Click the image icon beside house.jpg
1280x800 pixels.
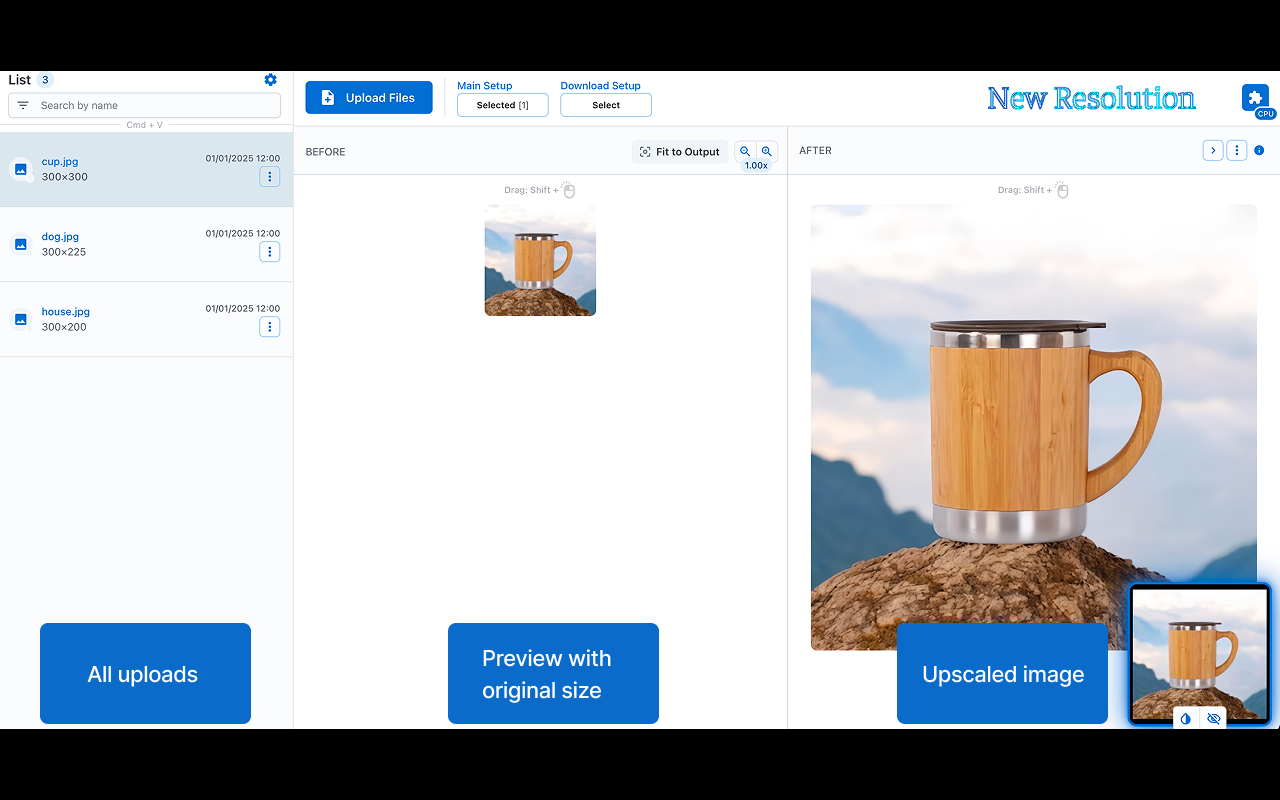tap(21, 320)
